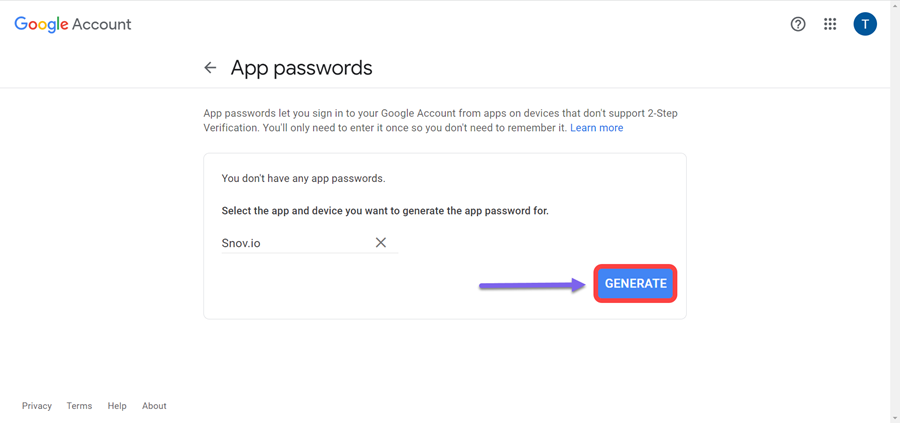Open the help question mark icon
The image size is (900, 423).
(798, 24)
